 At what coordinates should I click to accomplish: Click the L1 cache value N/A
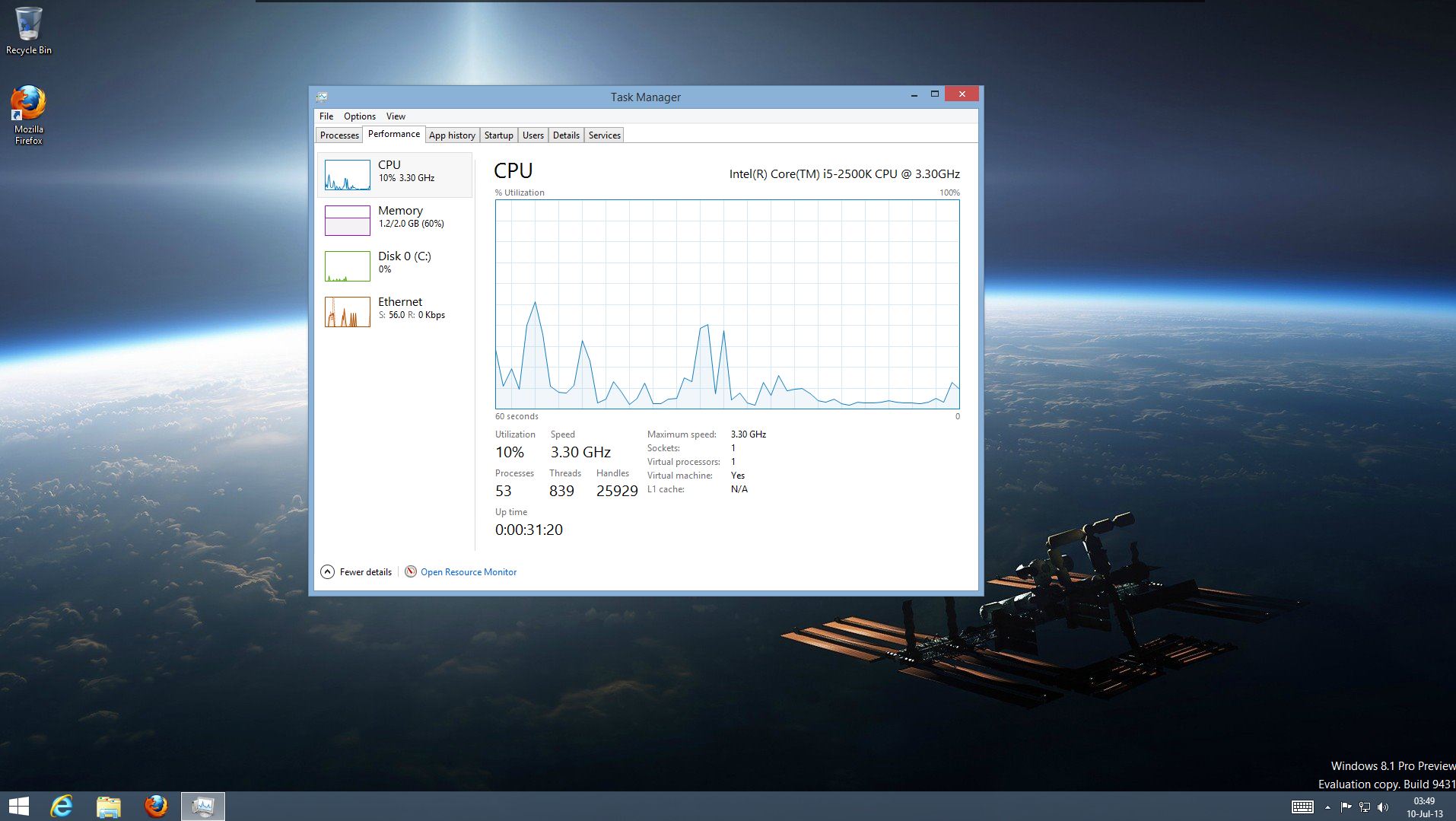click(x=739, y=488)
